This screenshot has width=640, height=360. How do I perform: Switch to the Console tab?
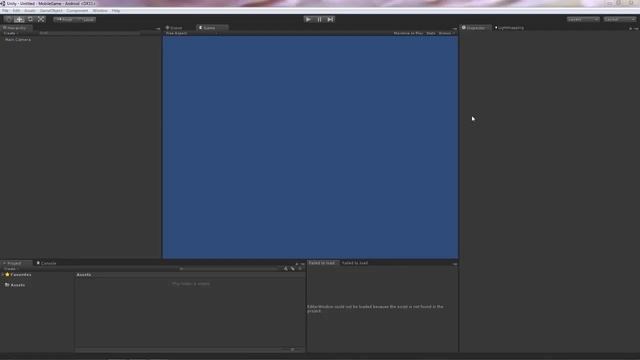tap(47, 263)
